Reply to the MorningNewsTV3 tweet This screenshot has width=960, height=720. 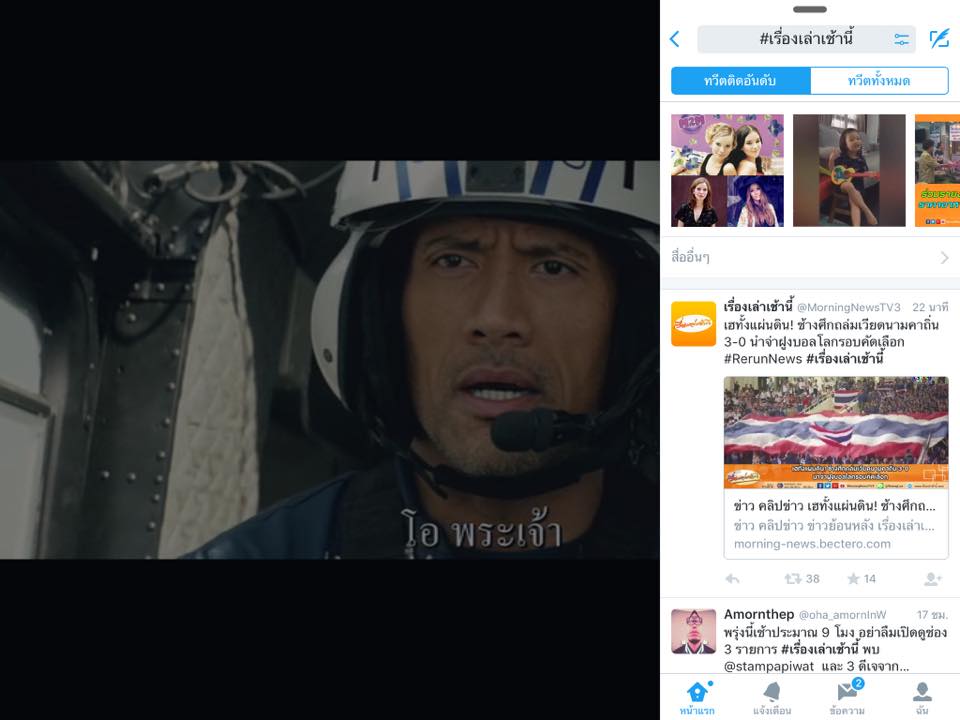(733, 579)
